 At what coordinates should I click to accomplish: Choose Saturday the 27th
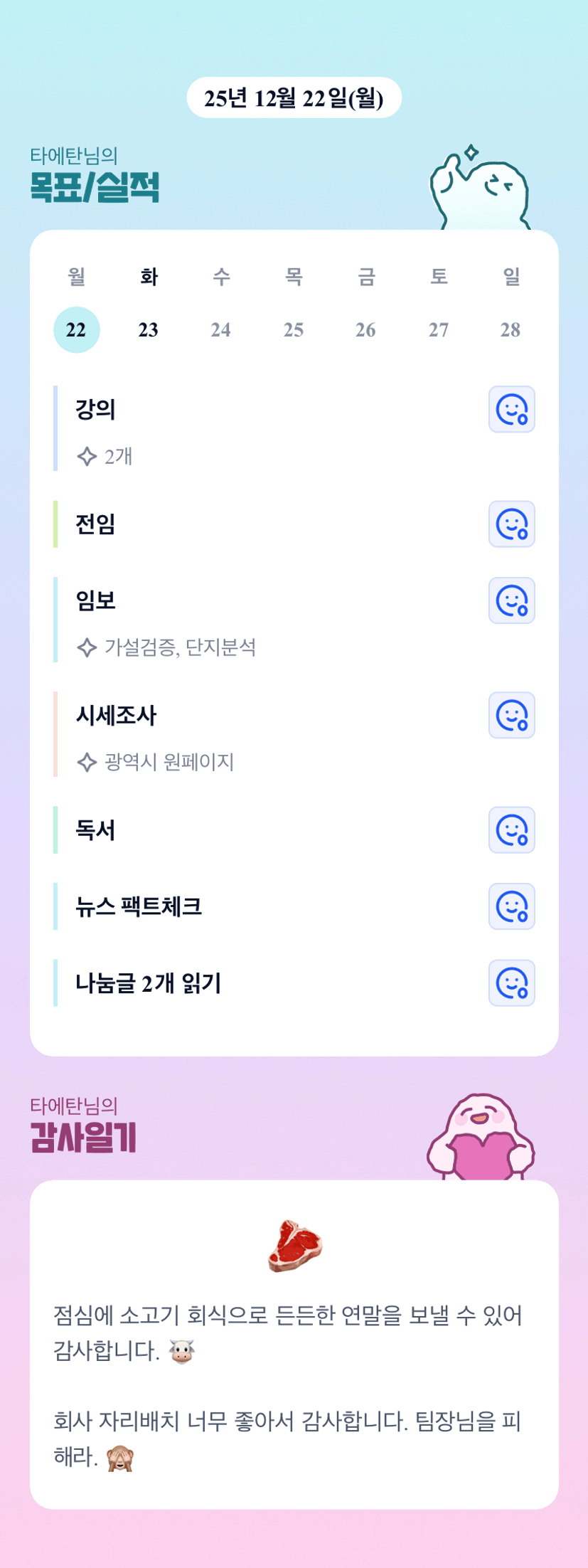tap(438, 330)
